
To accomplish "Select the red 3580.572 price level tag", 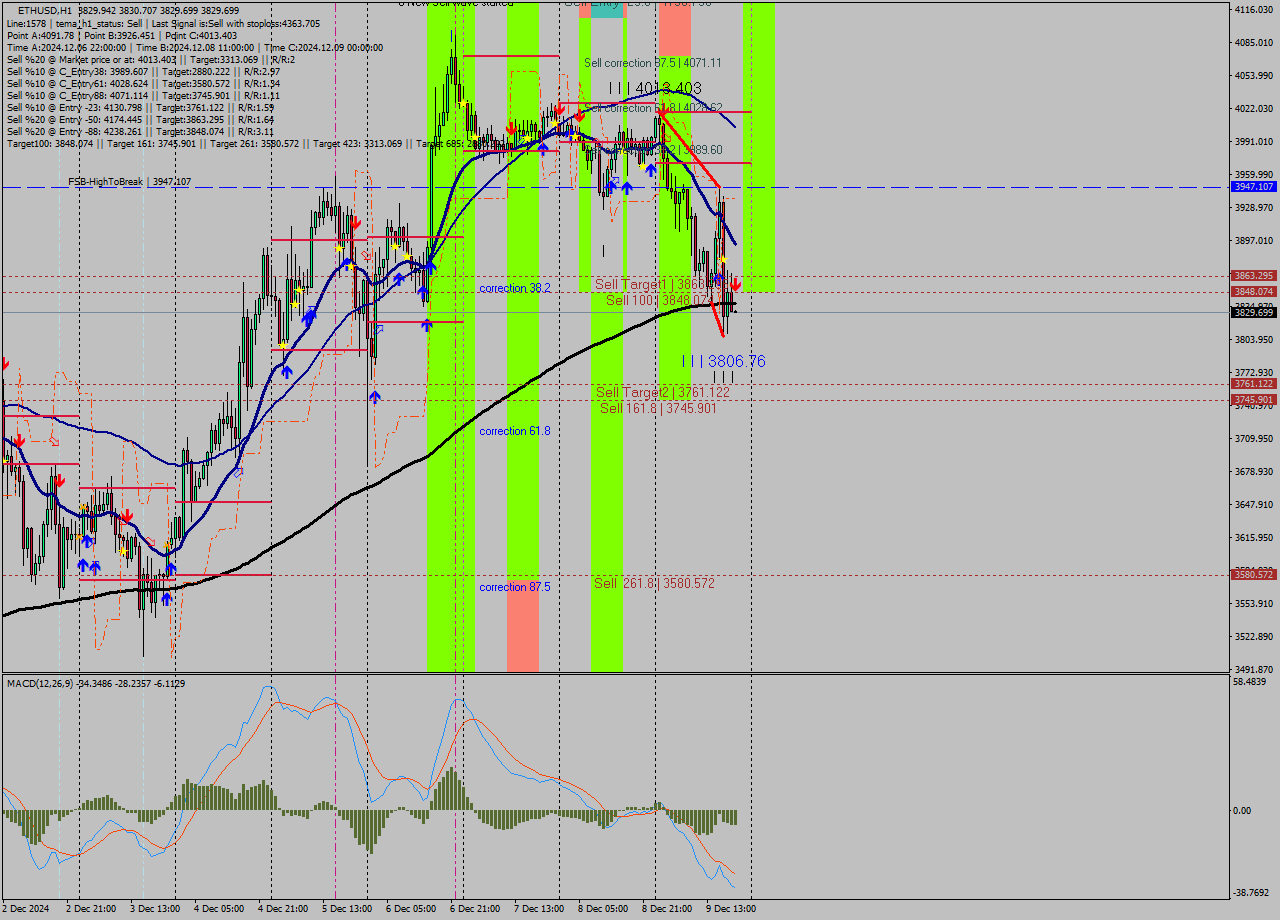I will (1254, 574).
